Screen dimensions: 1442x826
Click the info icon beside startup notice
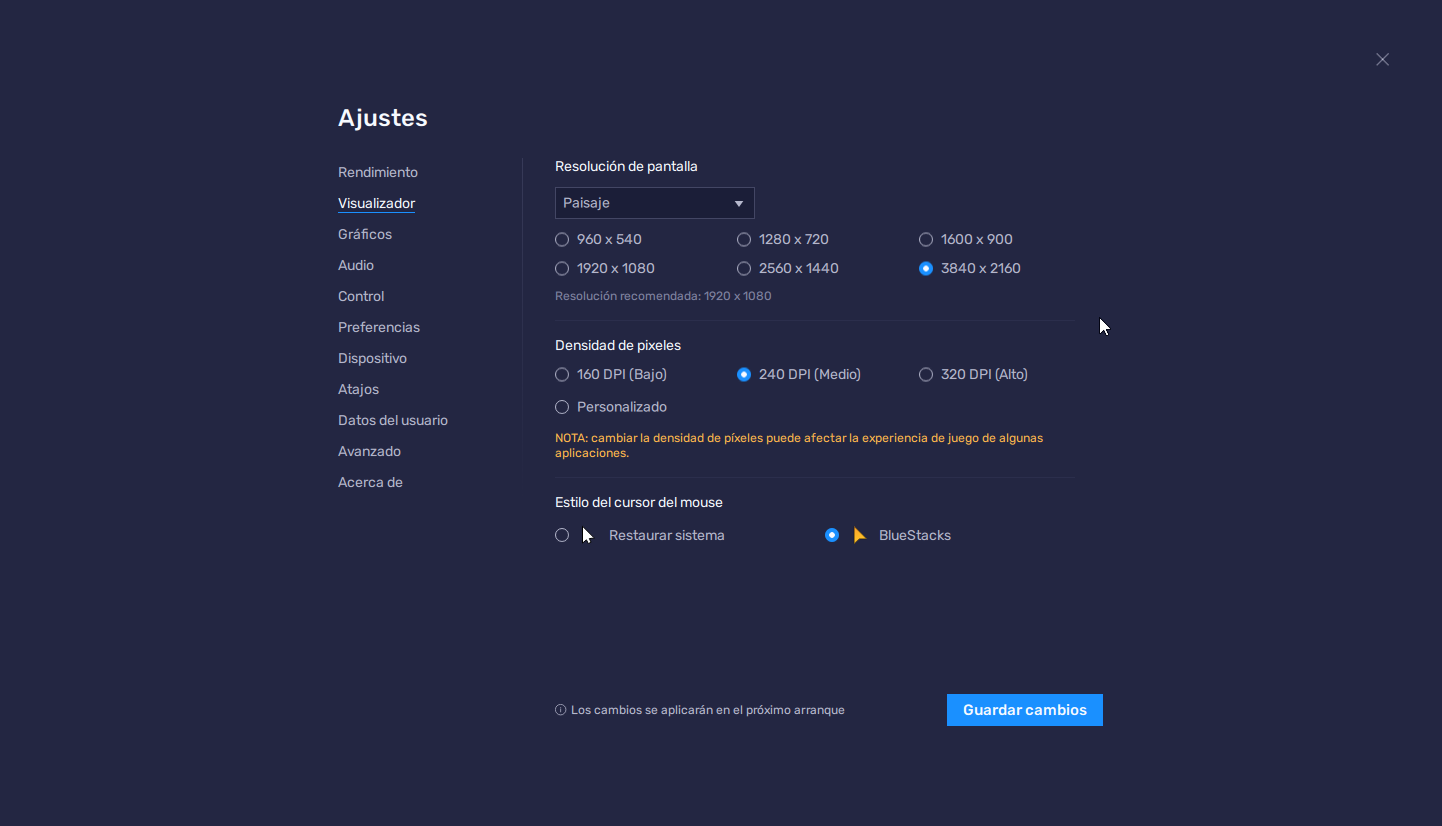560,710
